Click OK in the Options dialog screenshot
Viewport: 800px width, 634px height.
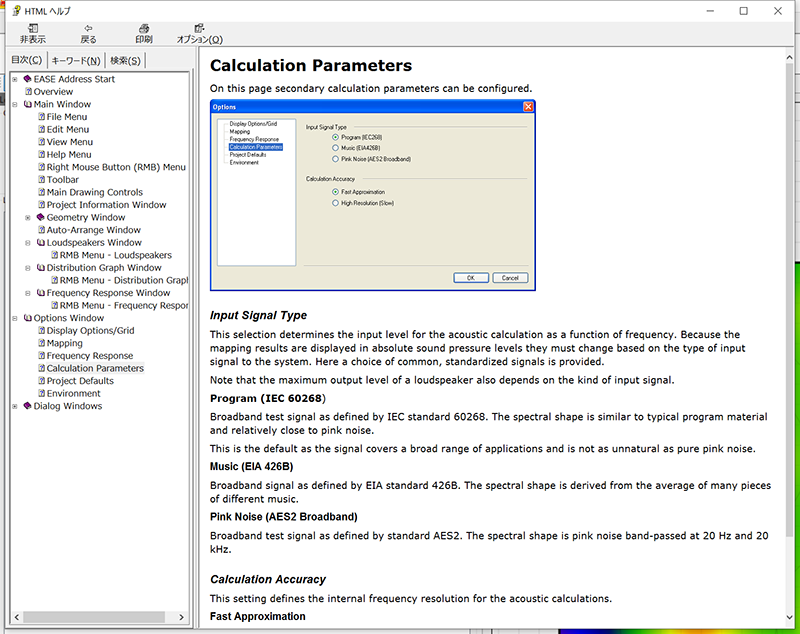(471, 278)
